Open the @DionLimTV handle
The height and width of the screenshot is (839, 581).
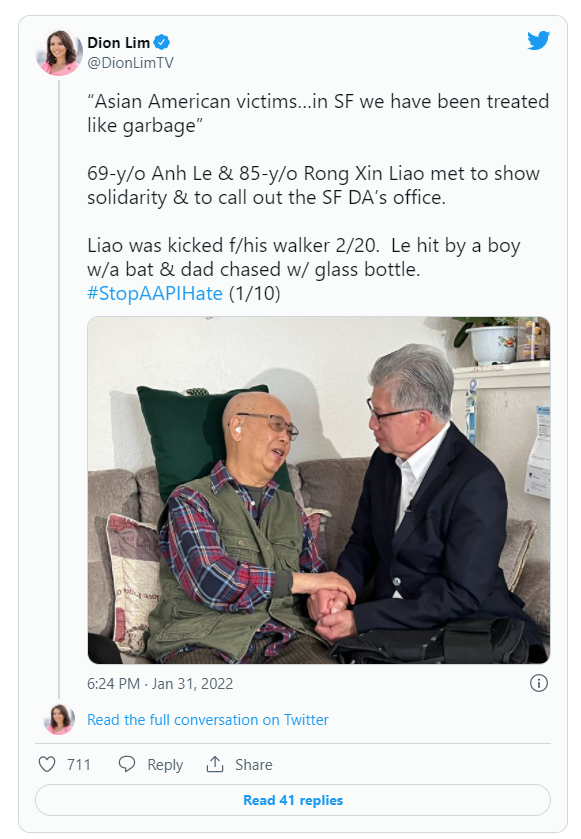pyautogui.click(x=131, y=63)
